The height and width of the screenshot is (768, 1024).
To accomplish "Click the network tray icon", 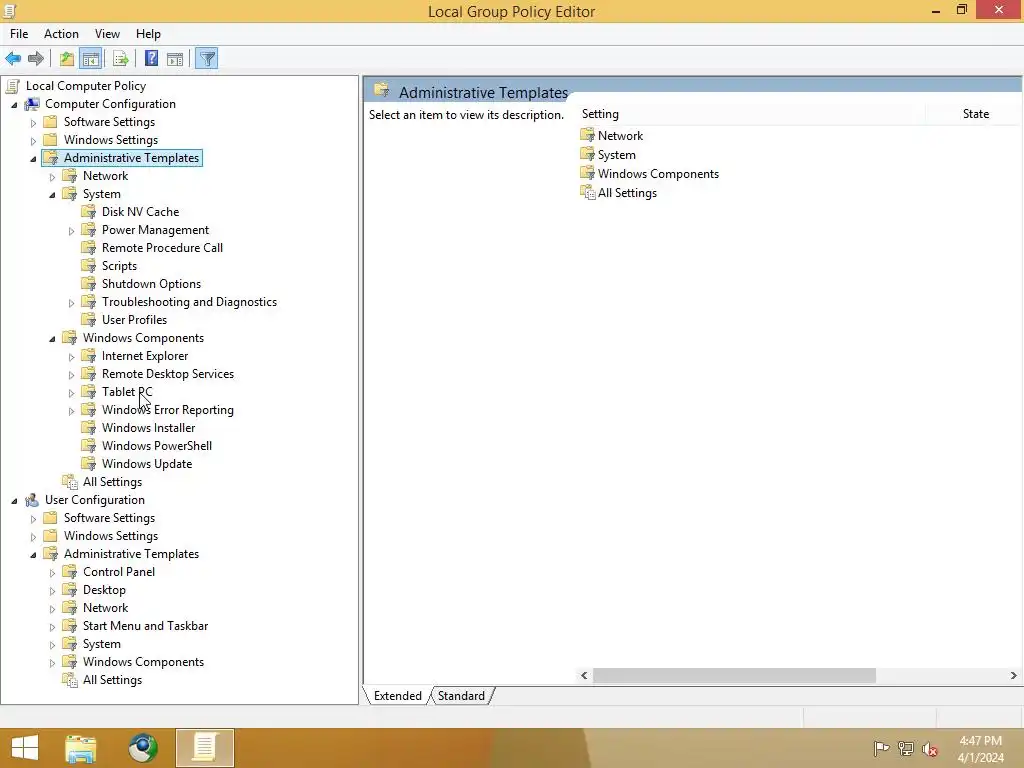I will 906,748.
